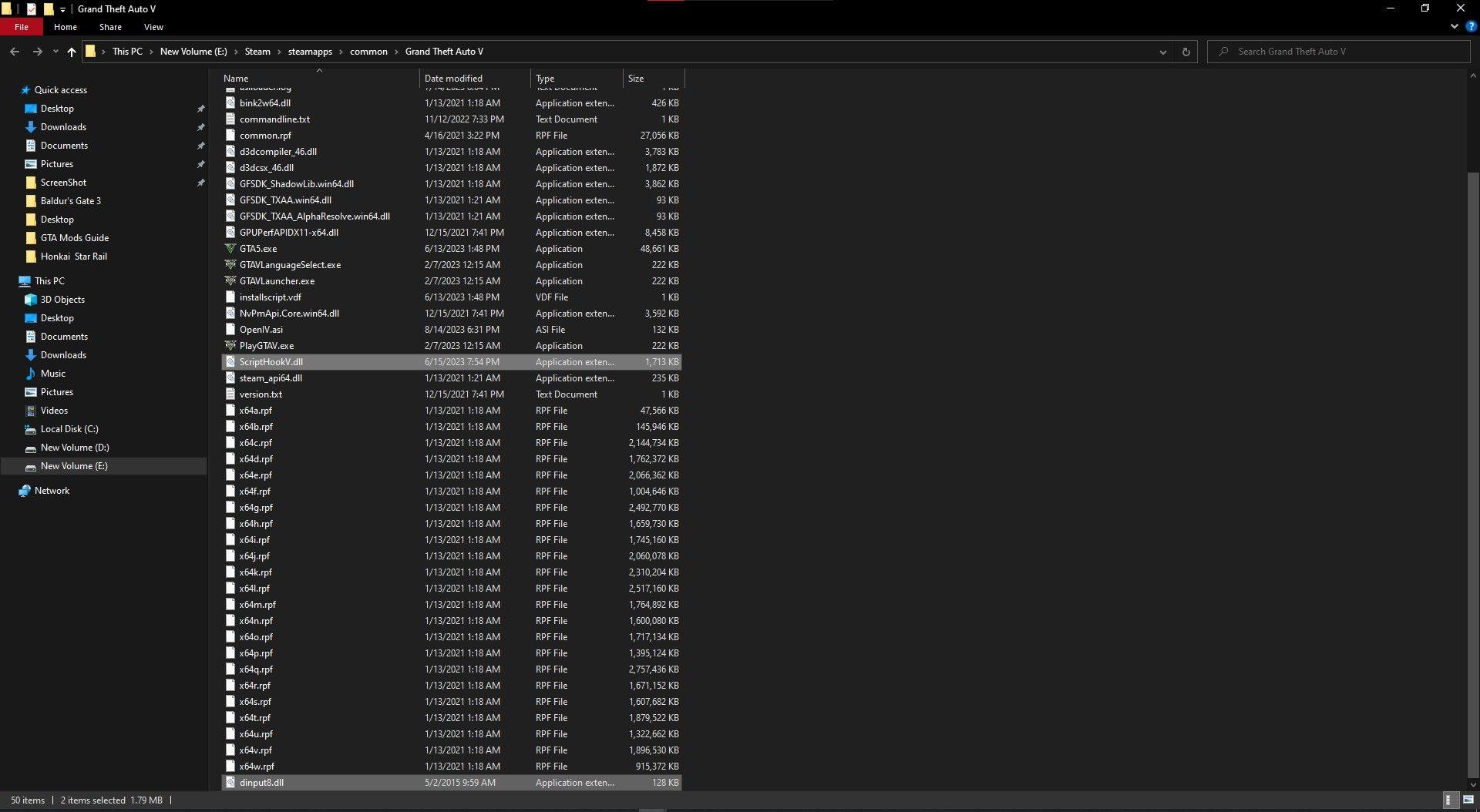Click the vertical scrollbar of file list

1473,462
